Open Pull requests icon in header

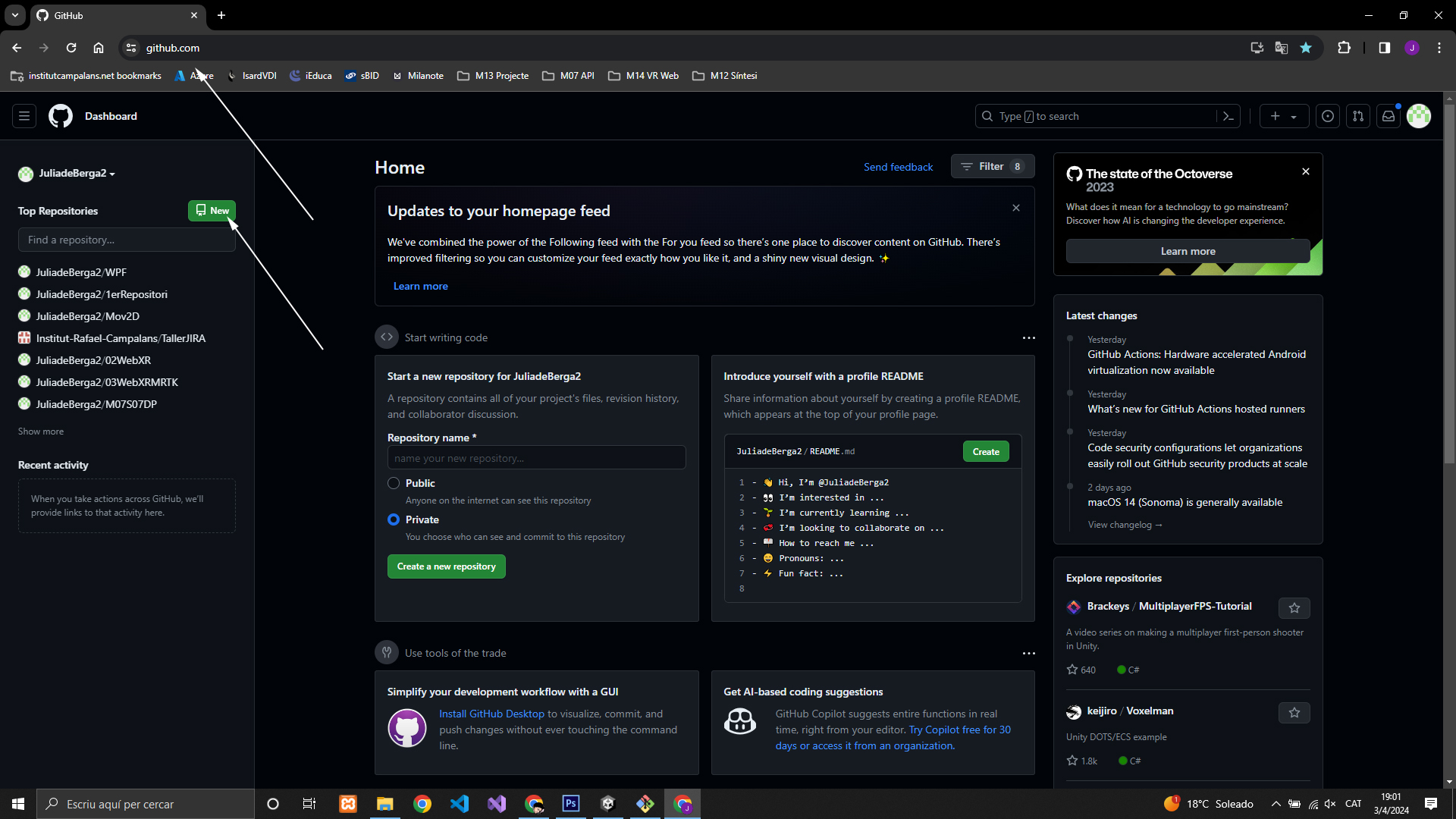tap(1358, 116)
